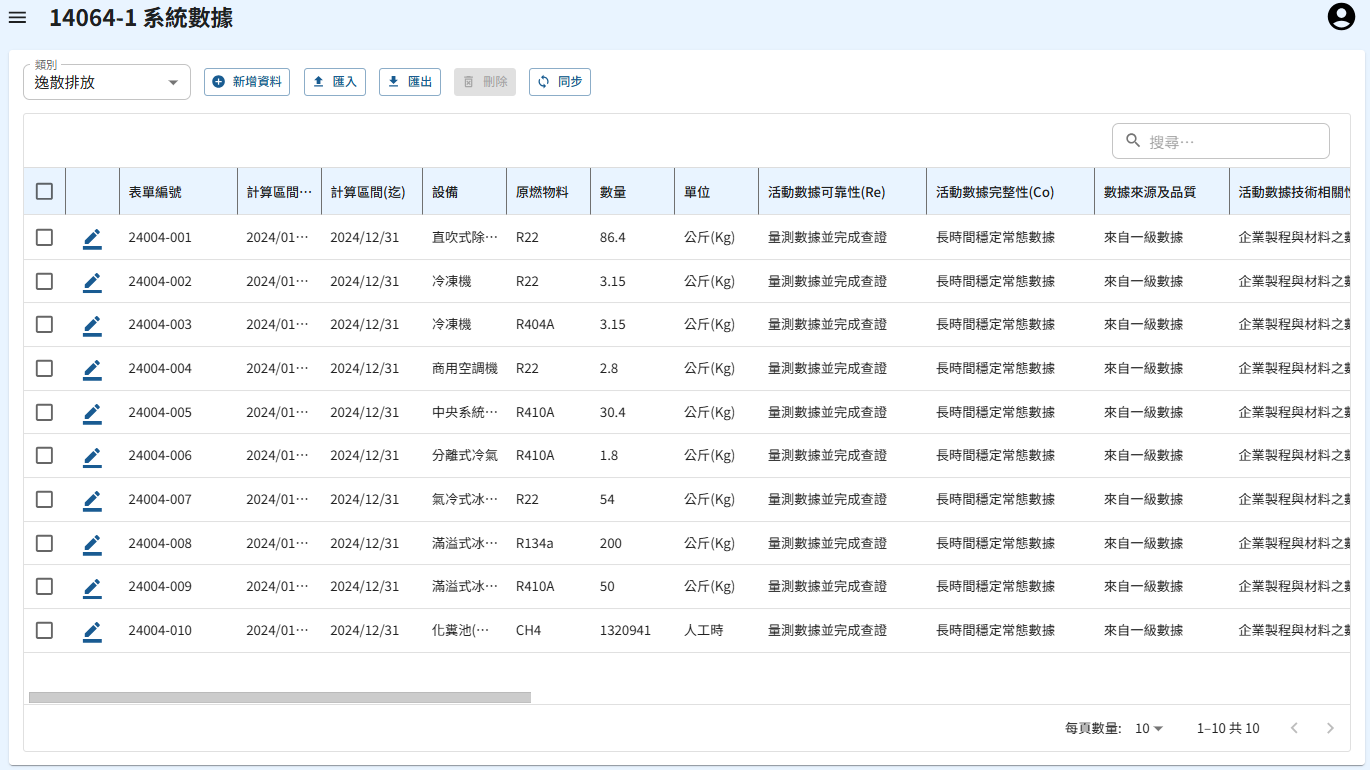Click the 1–10 共 10 pagination text
The width and height of the screenshot is (1370, 770).
point(1228,729)
